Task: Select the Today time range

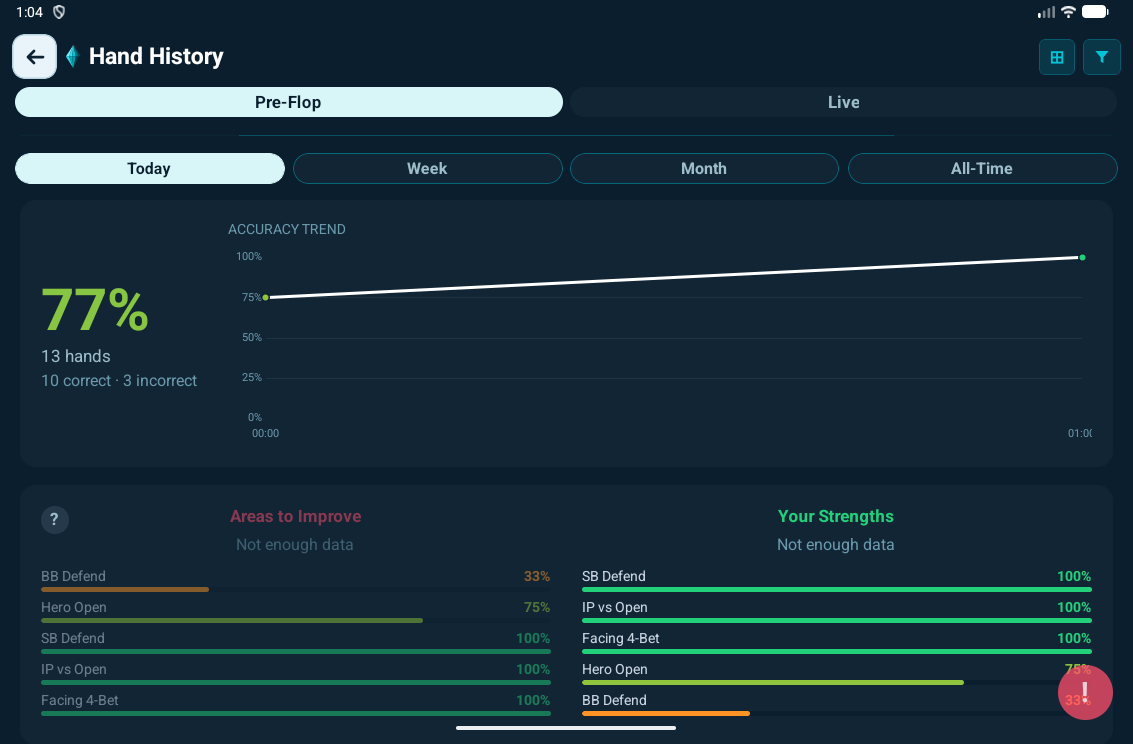Action: (x=149, y=168)
